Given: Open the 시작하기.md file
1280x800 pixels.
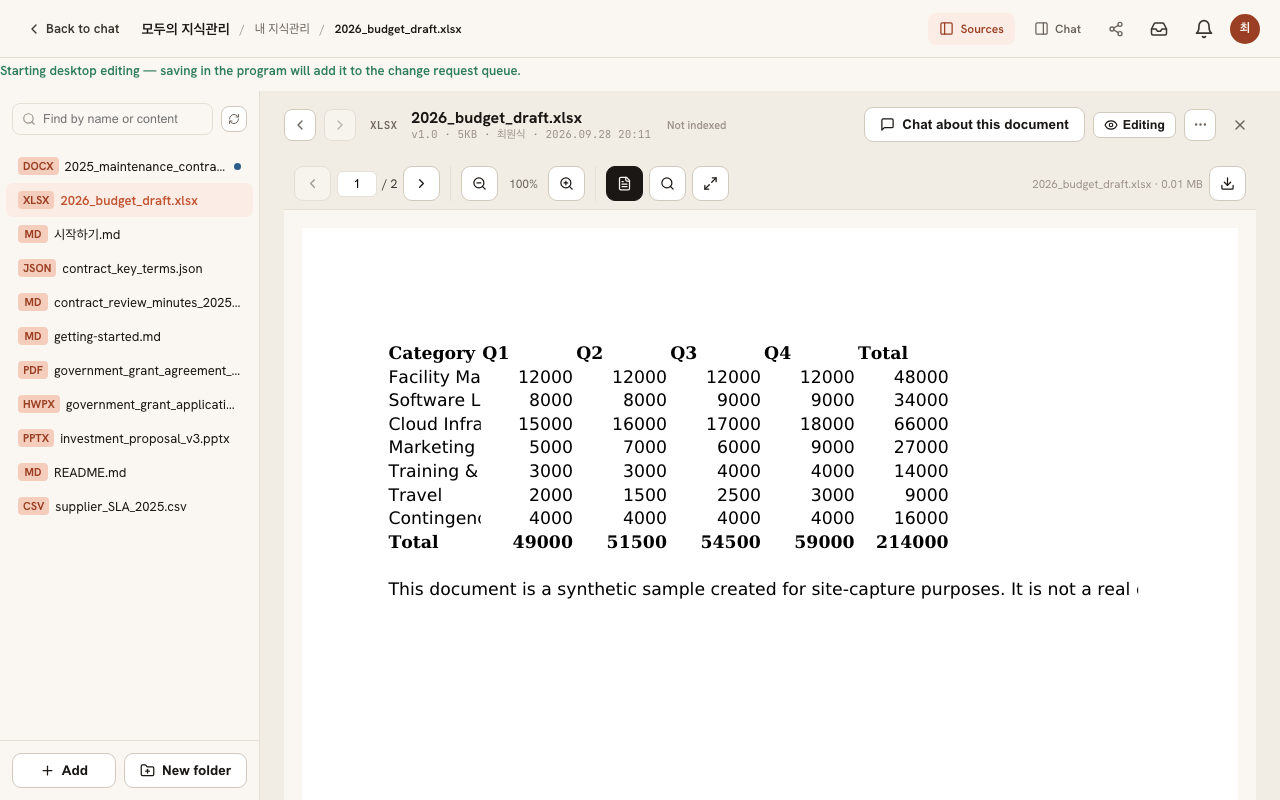Looking at the screenshot, I should [129, 234].
